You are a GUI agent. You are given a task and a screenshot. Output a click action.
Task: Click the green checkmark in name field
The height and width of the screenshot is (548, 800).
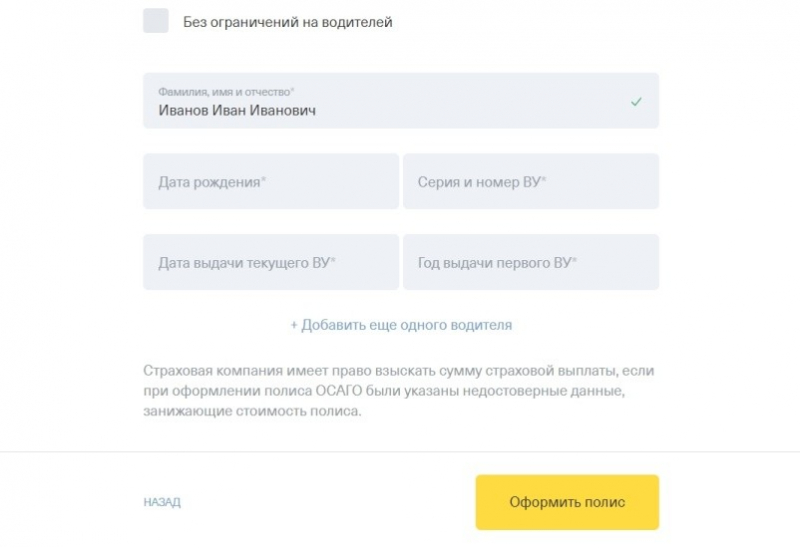coord(636,102)
